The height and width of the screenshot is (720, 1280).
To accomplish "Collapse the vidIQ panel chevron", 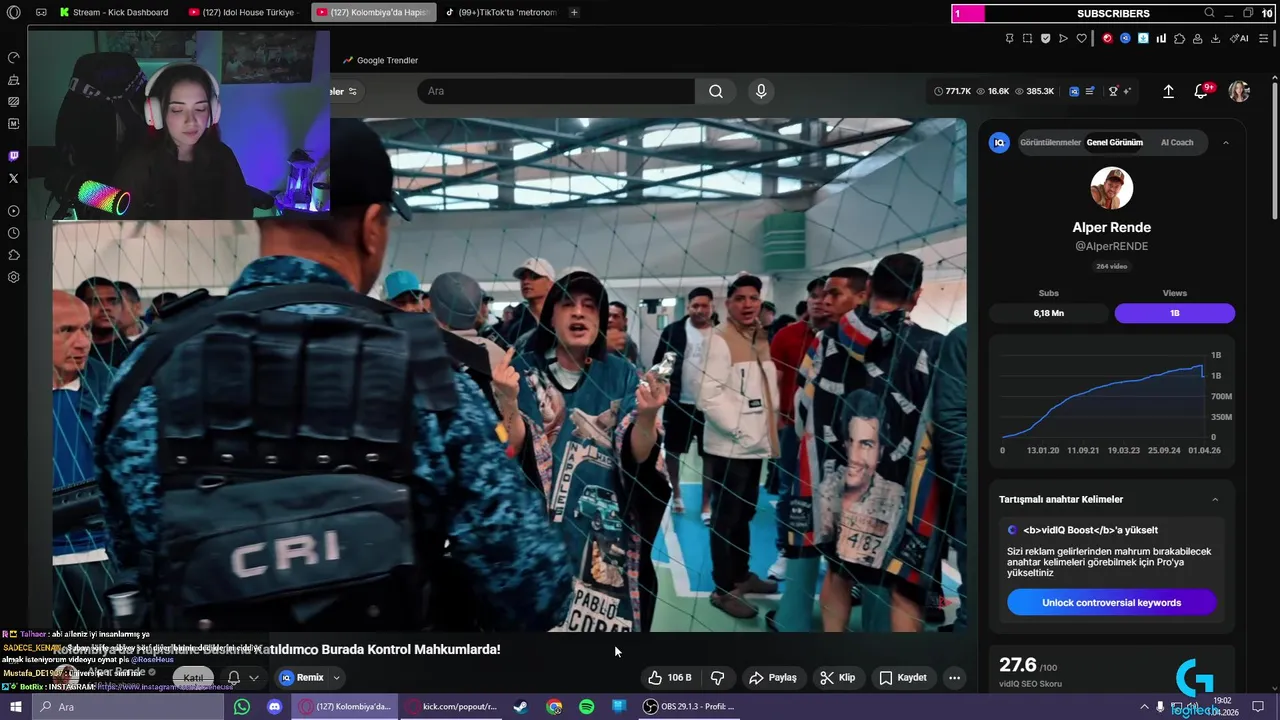I will tap(1226, 143).
